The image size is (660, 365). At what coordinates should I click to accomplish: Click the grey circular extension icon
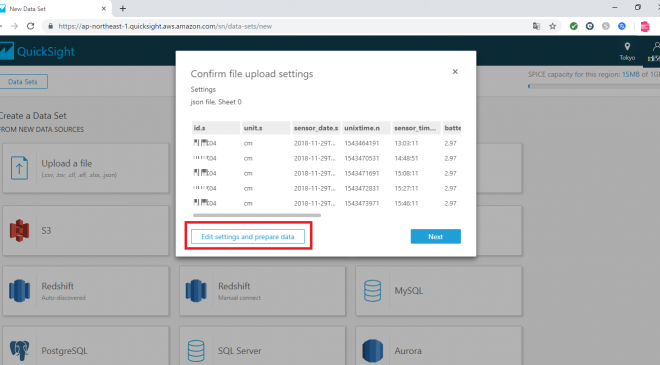(606, 26)
